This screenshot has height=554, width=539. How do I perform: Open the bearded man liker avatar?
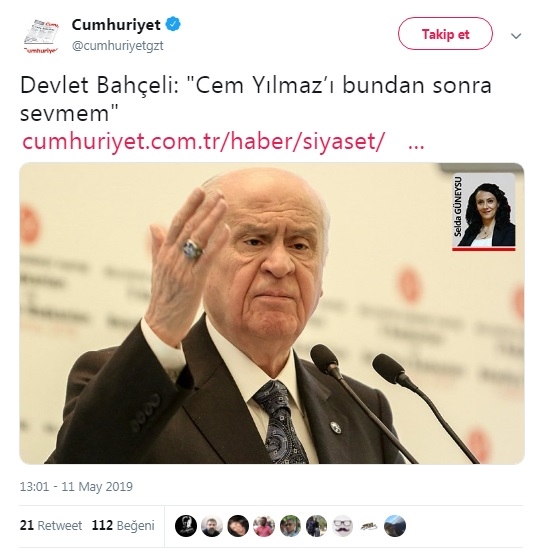[212, 526]
